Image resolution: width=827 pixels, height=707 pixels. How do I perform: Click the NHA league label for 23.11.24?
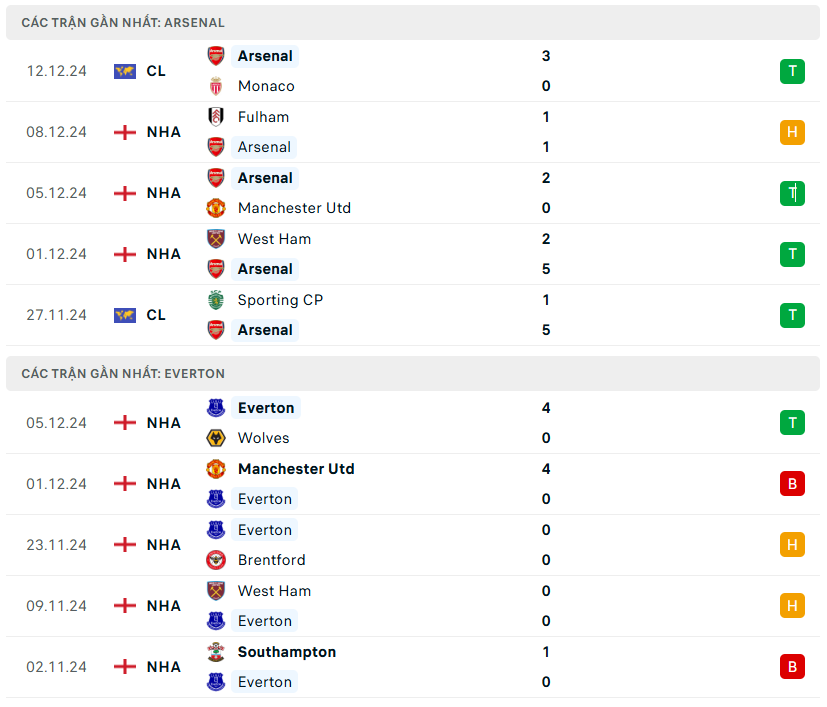(164, 545)
